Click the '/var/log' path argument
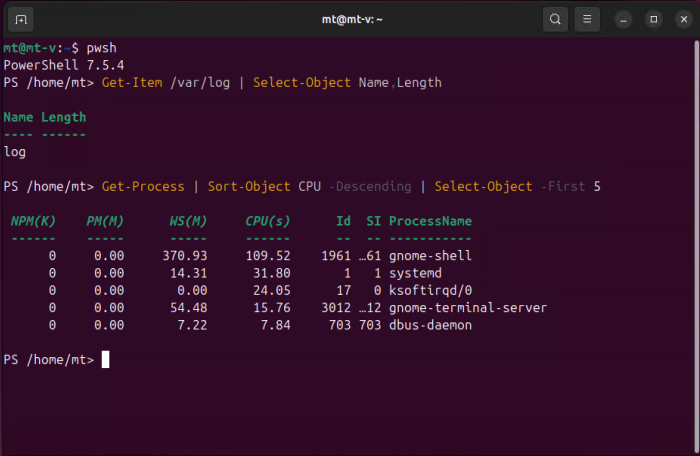 tap(200, 83)
